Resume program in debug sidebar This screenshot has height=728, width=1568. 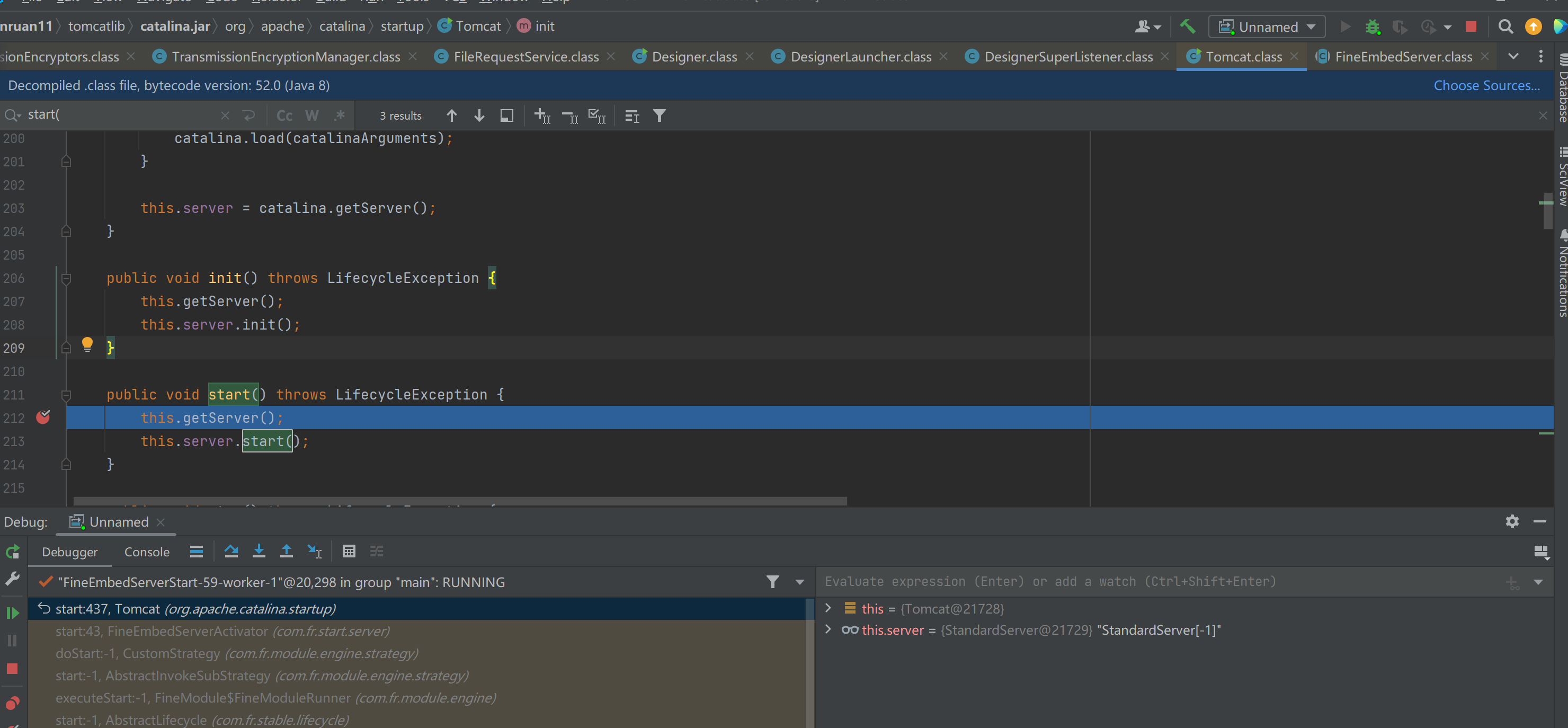point(12,613)
